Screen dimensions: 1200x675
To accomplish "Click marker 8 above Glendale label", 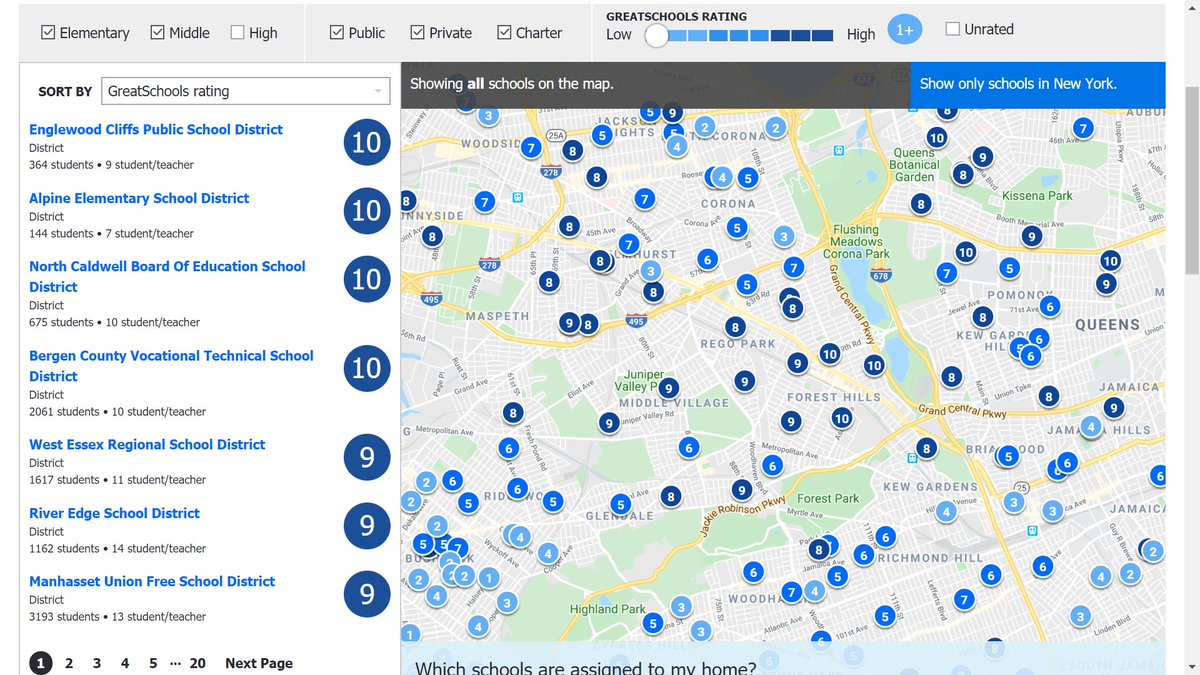I will tap(671, 496).
